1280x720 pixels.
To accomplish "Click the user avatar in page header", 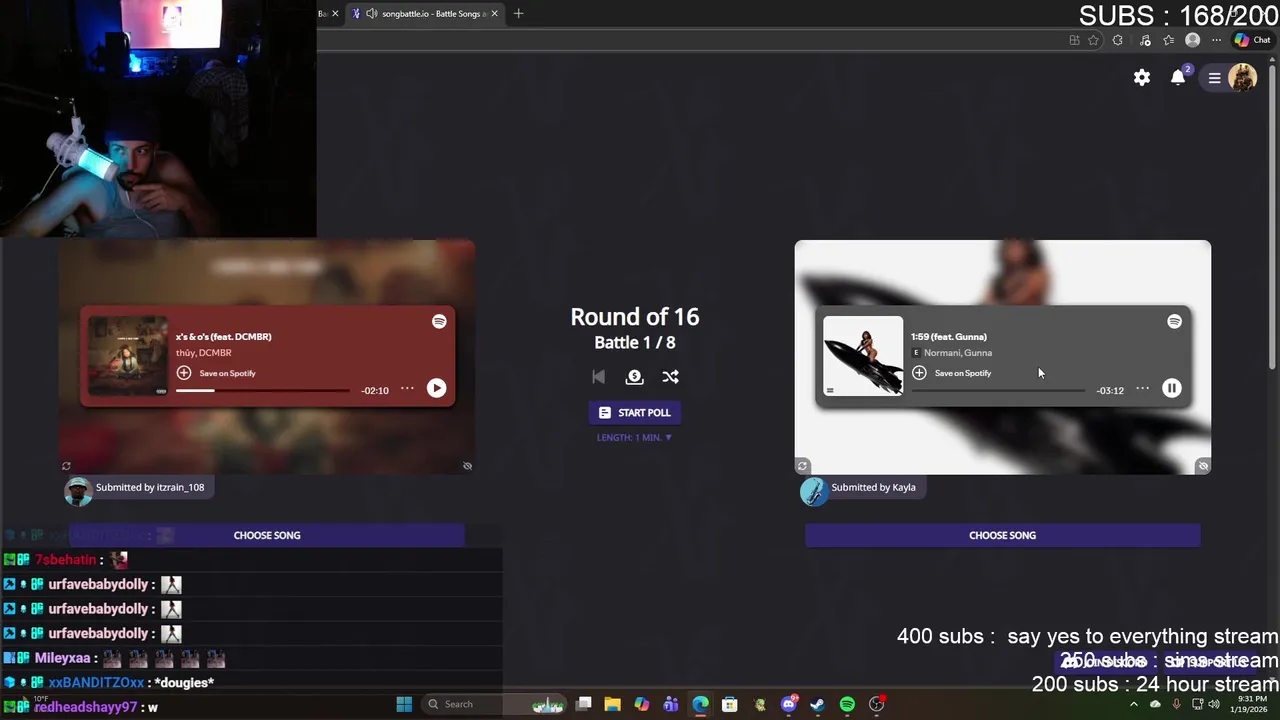I will click(x=1242, y=78).
